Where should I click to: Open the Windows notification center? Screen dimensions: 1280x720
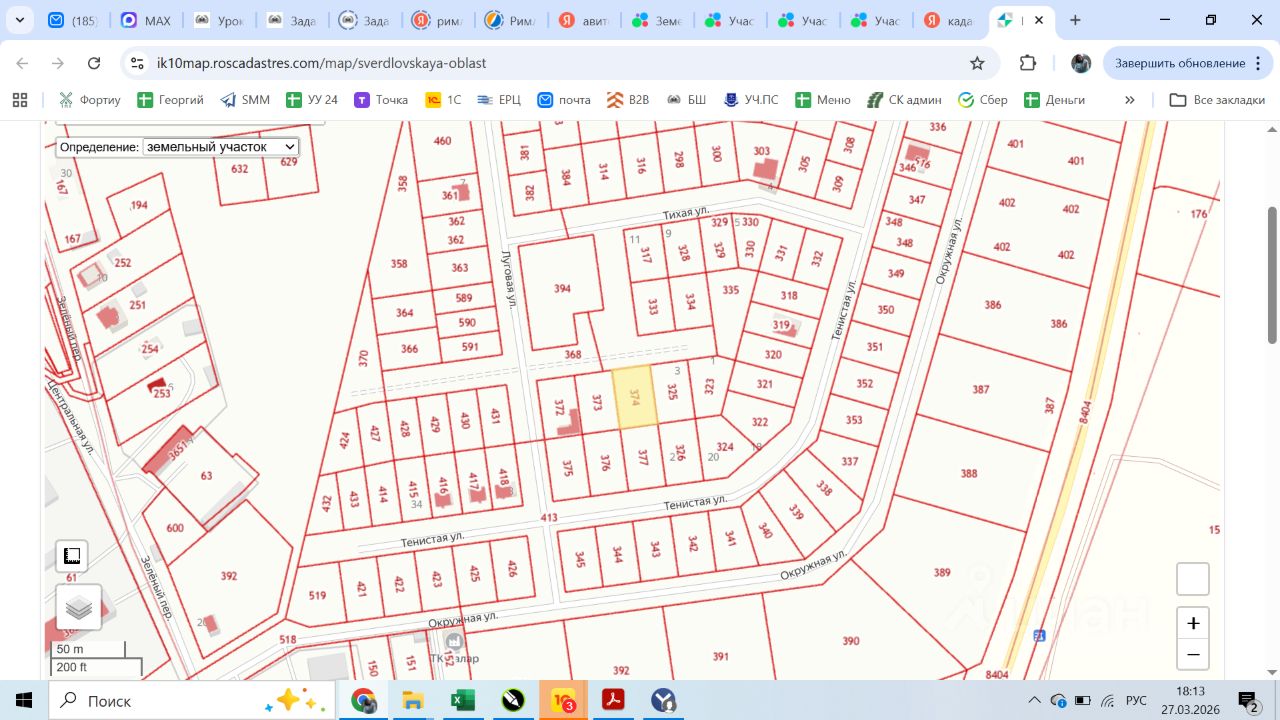click(1247, 700)
